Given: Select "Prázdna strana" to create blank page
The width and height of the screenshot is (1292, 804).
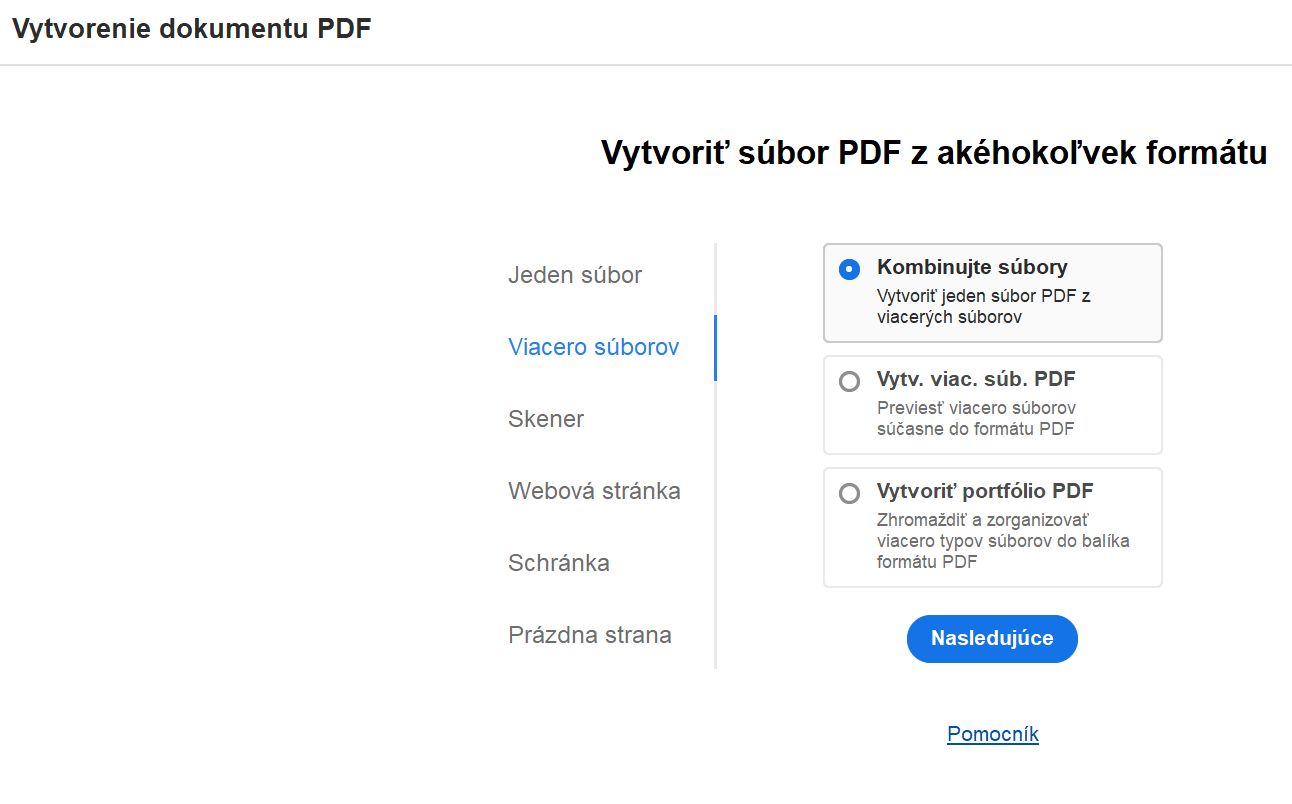Looking at the screenshot, I should click(590, 635).
